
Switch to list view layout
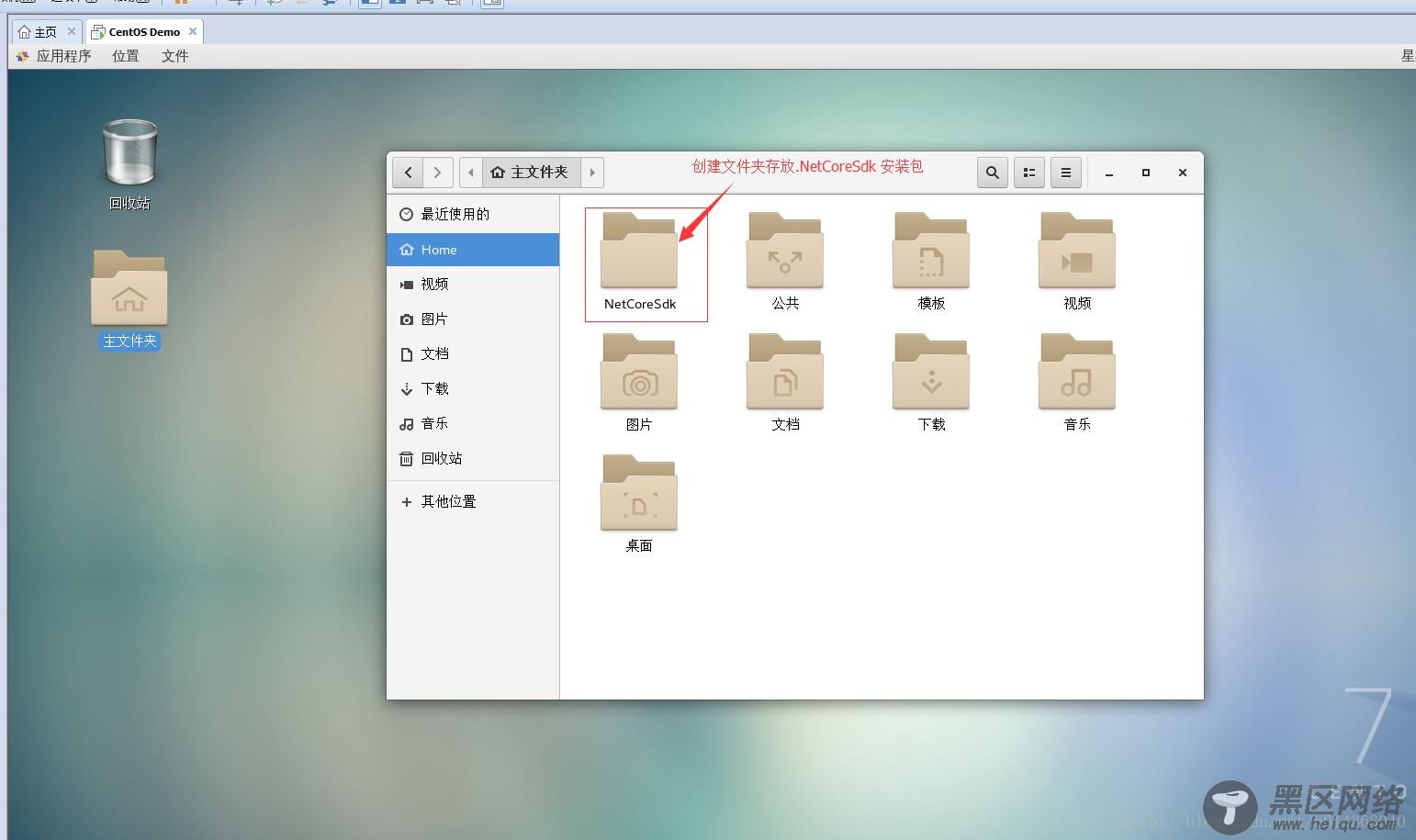click(1029, 172)
